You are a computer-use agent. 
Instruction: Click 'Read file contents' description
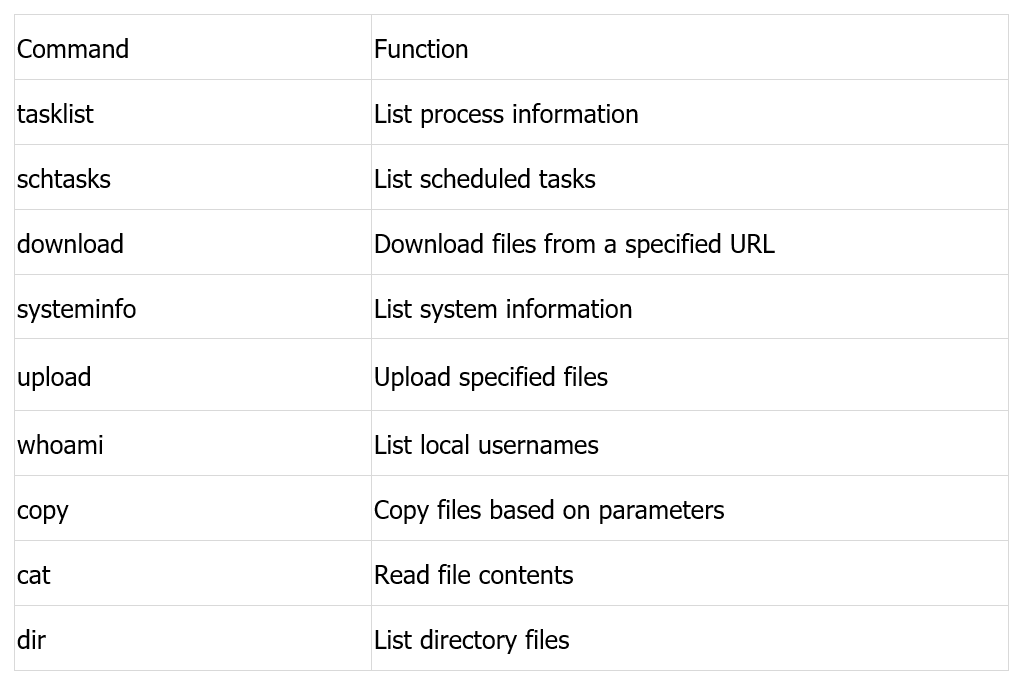[473, 575]
